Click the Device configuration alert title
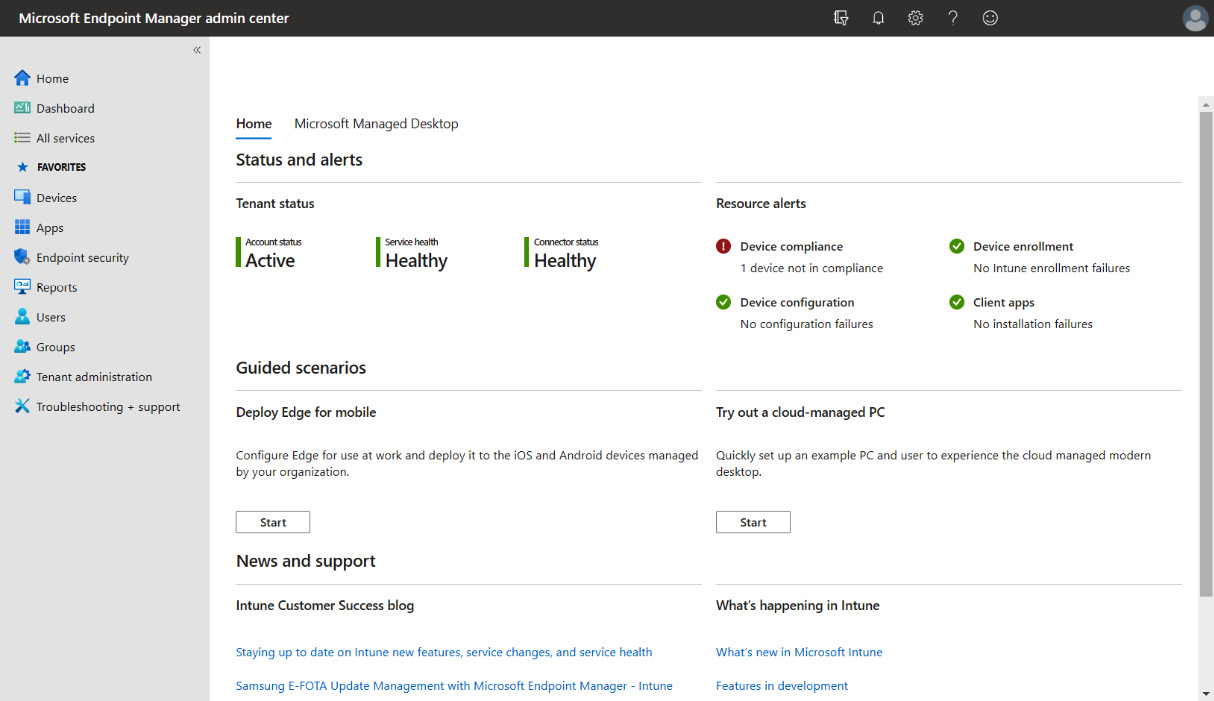 click(x=797, y=302)
